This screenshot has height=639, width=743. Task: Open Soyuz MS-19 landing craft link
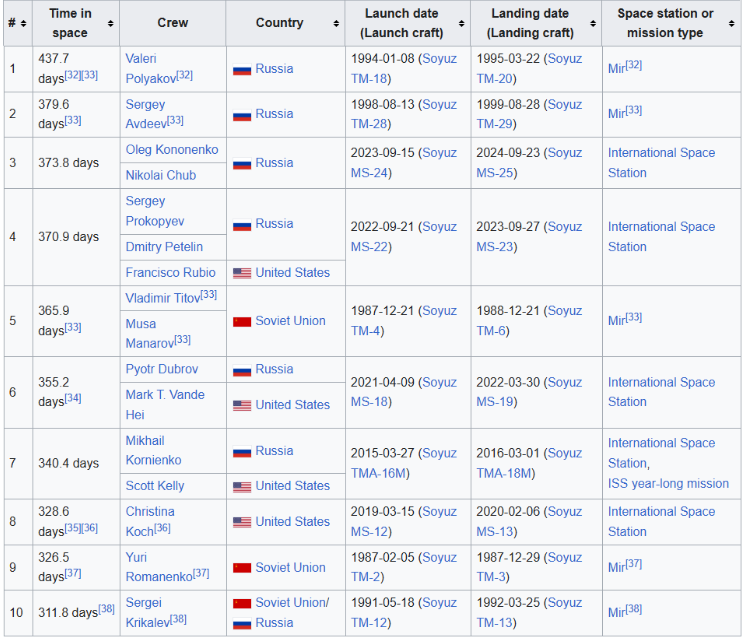pos(529,392)
